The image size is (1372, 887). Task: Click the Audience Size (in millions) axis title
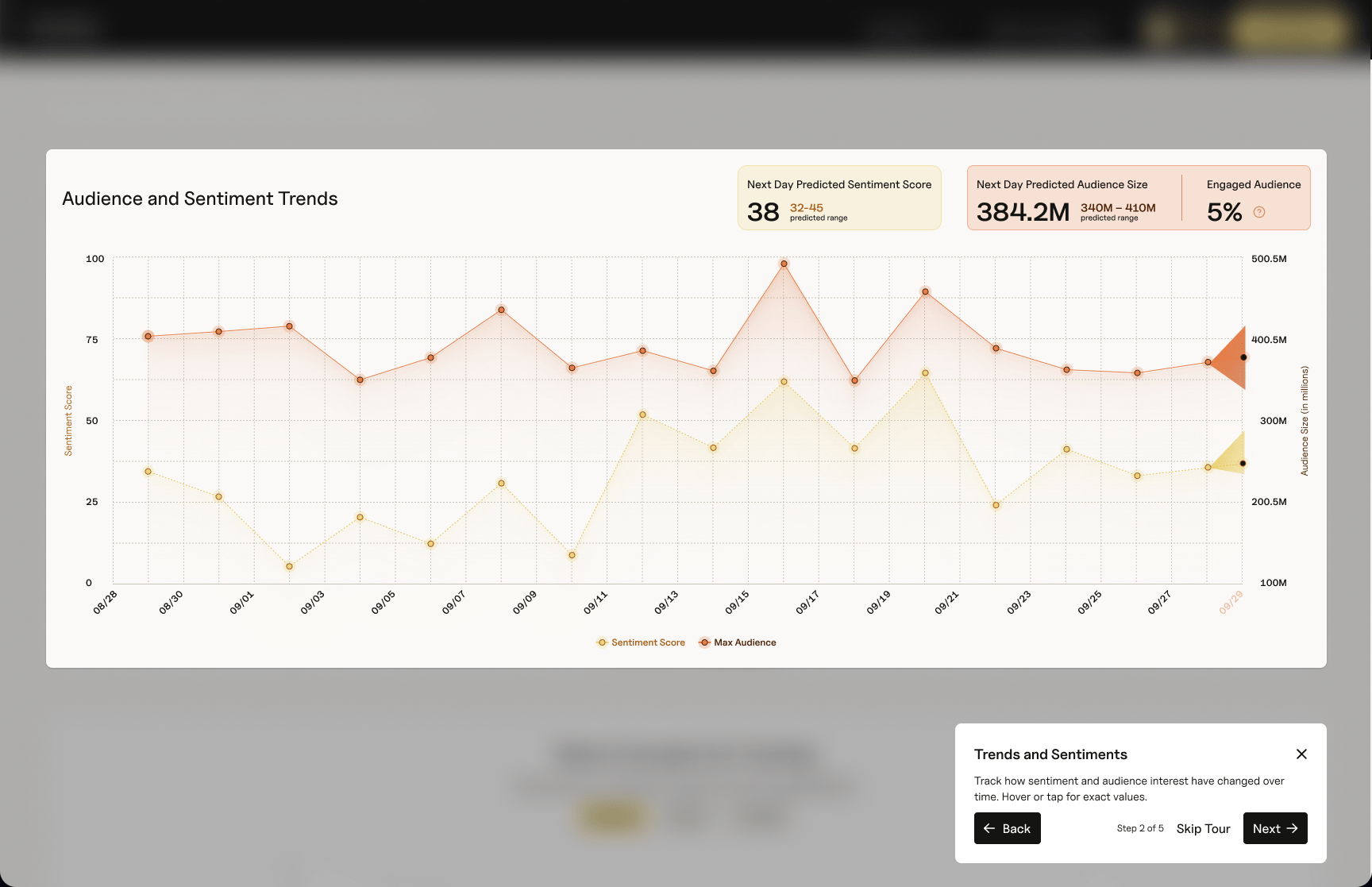click(x=1305, y=421)
